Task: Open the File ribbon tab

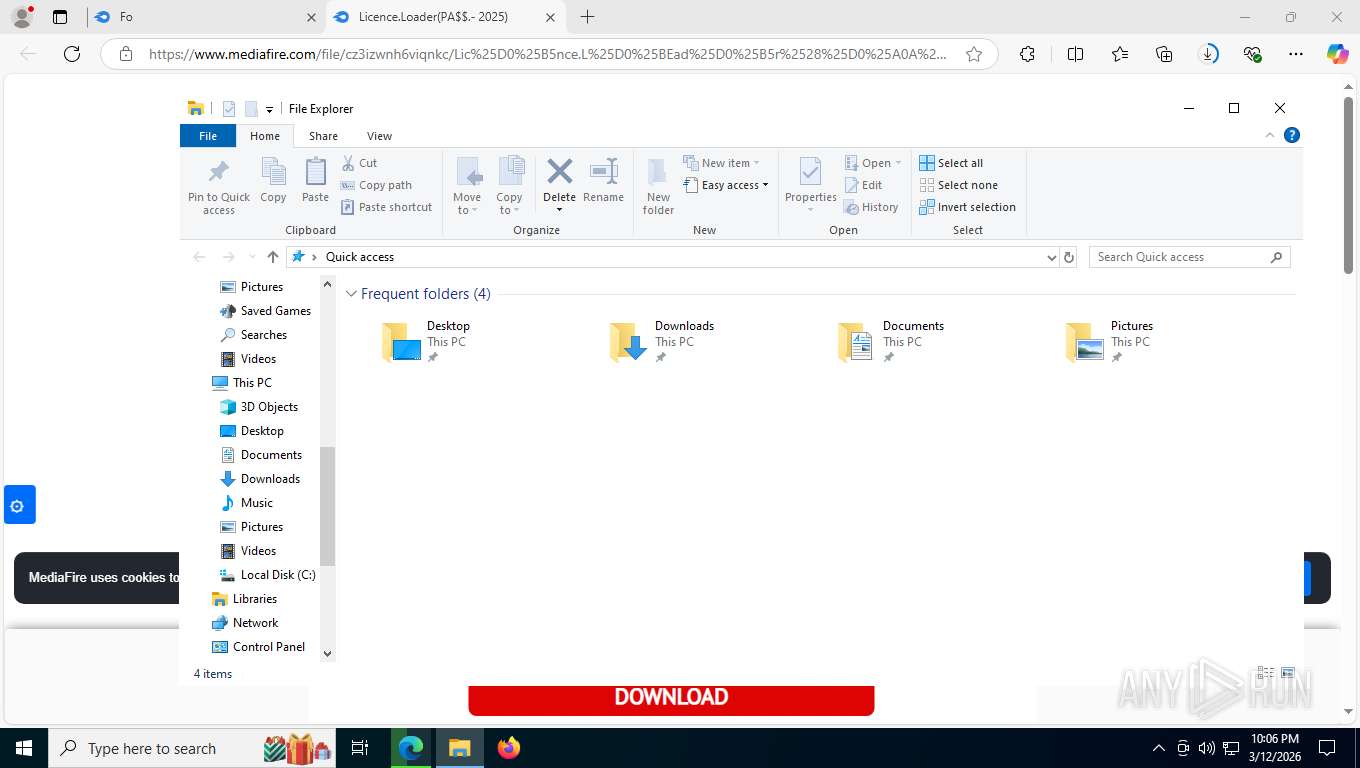Action: [208, 136]
